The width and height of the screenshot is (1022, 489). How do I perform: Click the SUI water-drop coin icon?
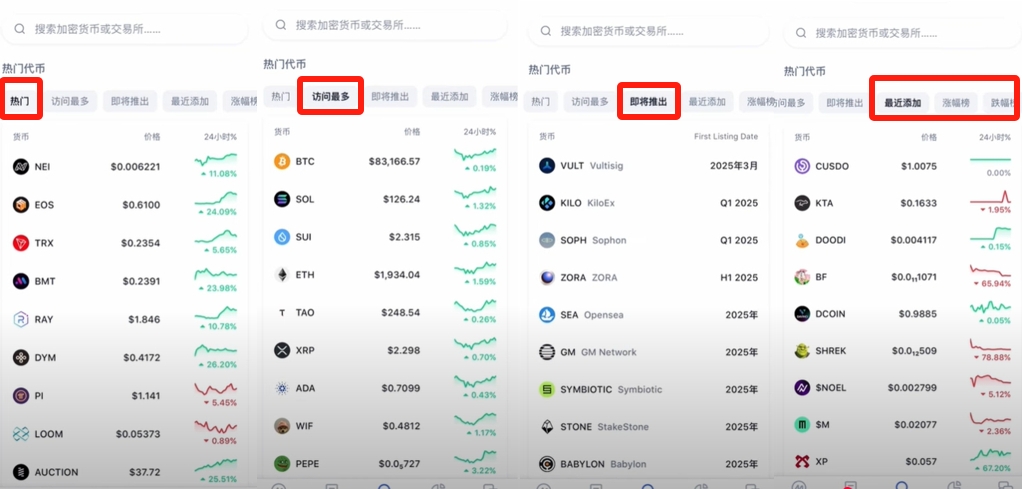[281, 237]
